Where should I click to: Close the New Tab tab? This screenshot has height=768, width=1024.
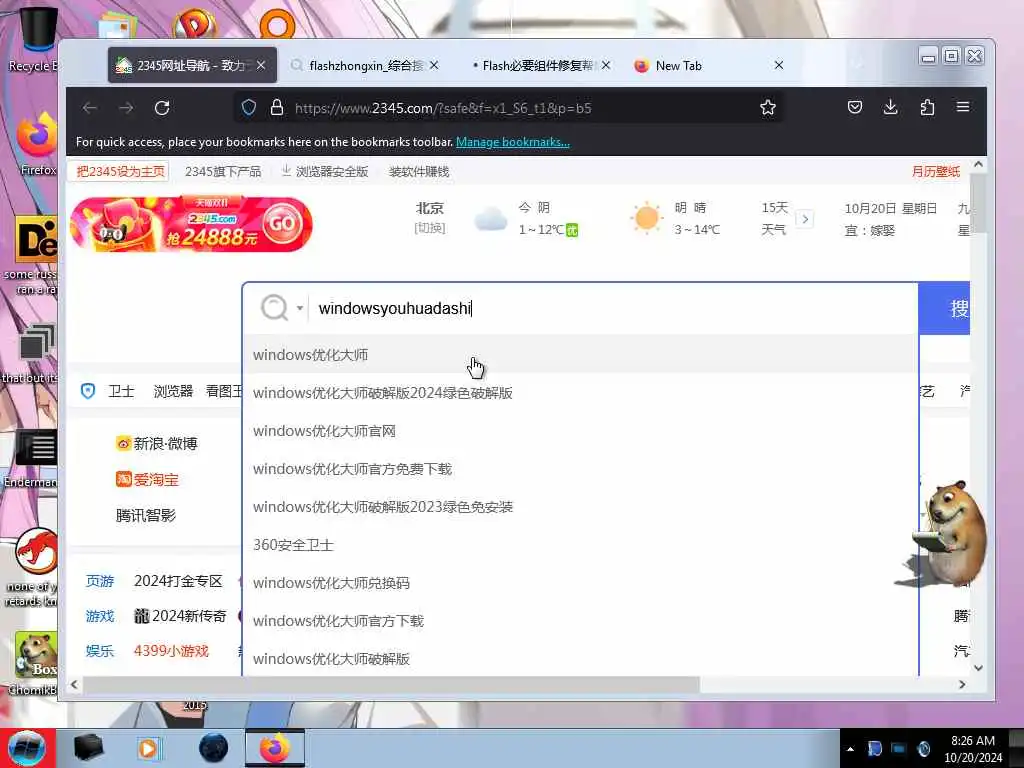point(778,65)
